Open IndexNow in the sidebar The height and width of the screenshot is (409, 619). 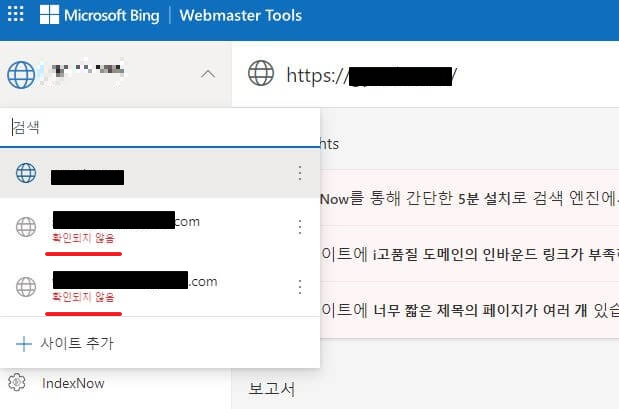(73, 383)
